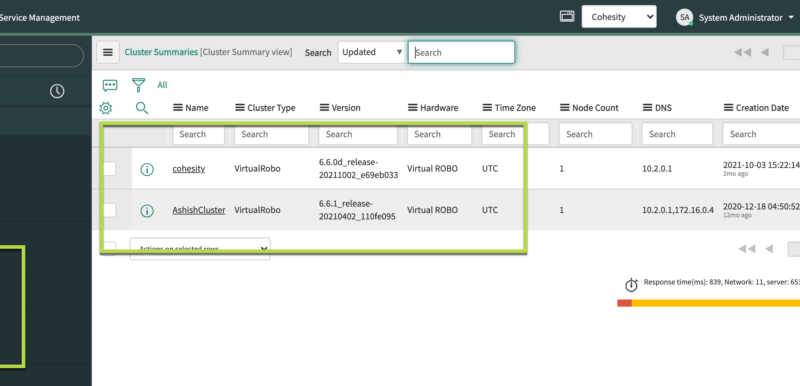This screenshot has height=386, width=800.
Task: Click the response time progress bar
Action: point(709,303)
